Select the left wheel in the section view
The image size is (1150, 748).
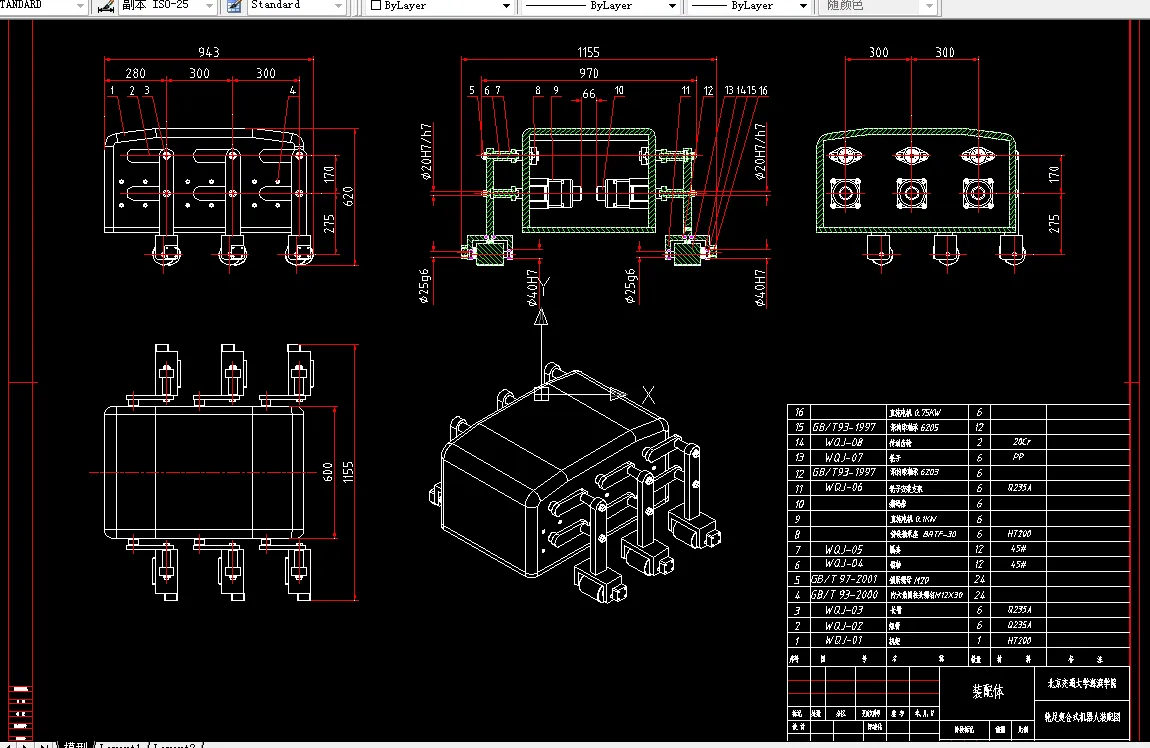pyautogui.click(x=488, y=252)
